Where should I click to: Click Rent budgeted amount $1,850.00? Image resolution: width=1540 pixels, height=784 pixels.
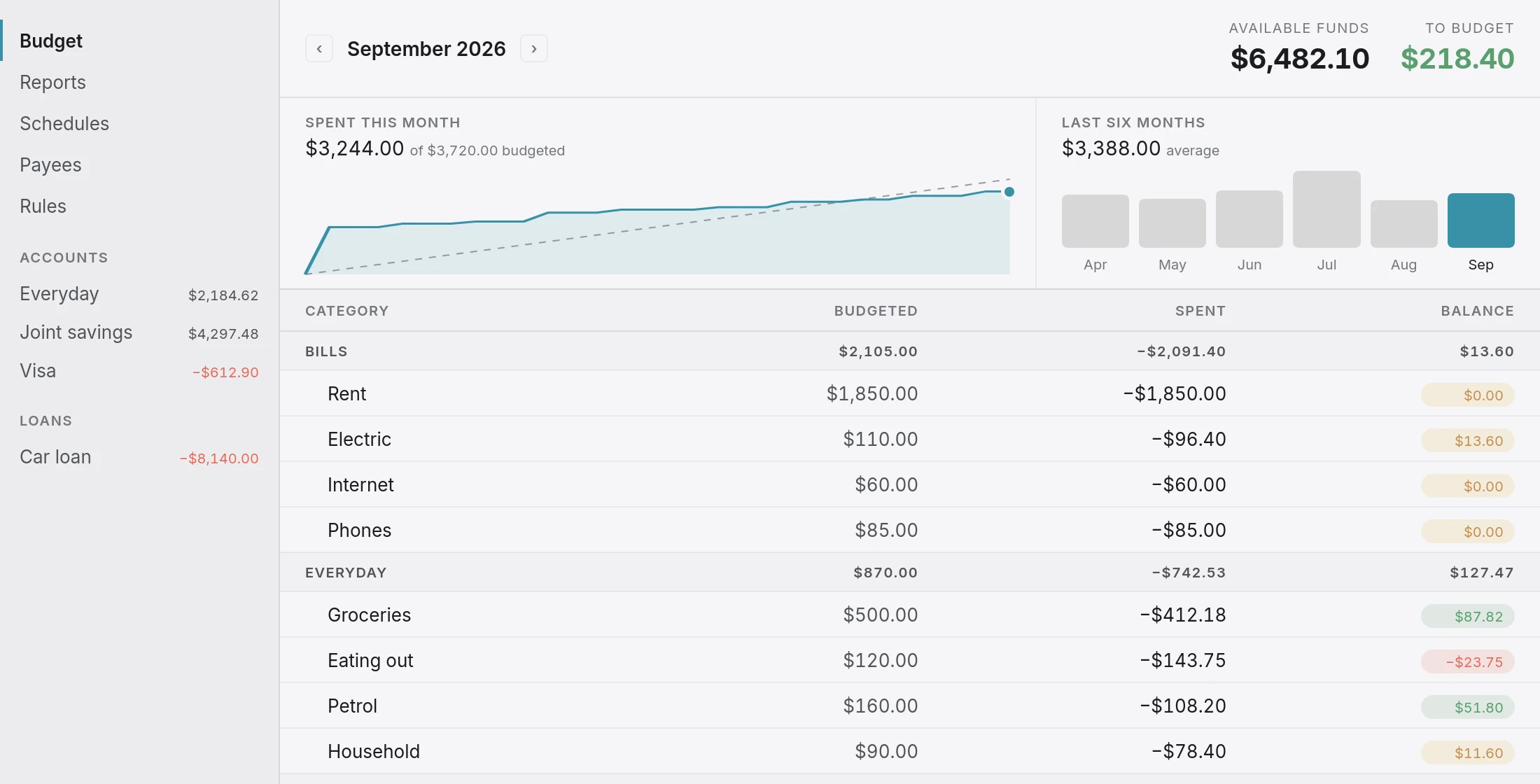871,393
